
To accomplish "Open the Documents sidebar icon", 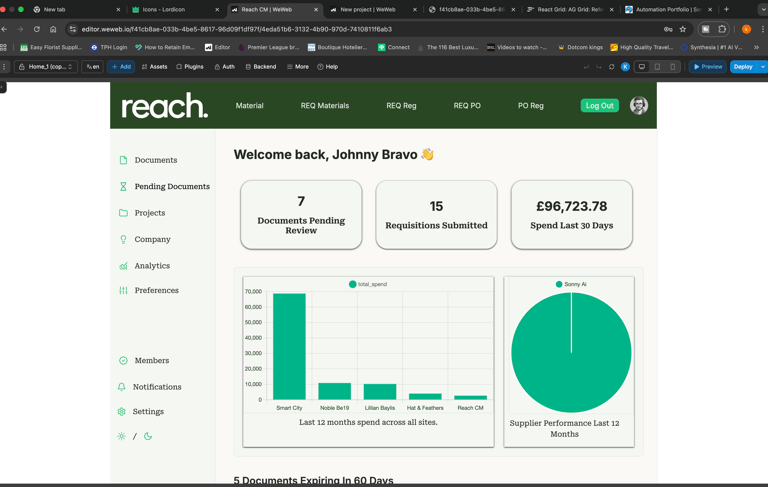I will 123,160.
